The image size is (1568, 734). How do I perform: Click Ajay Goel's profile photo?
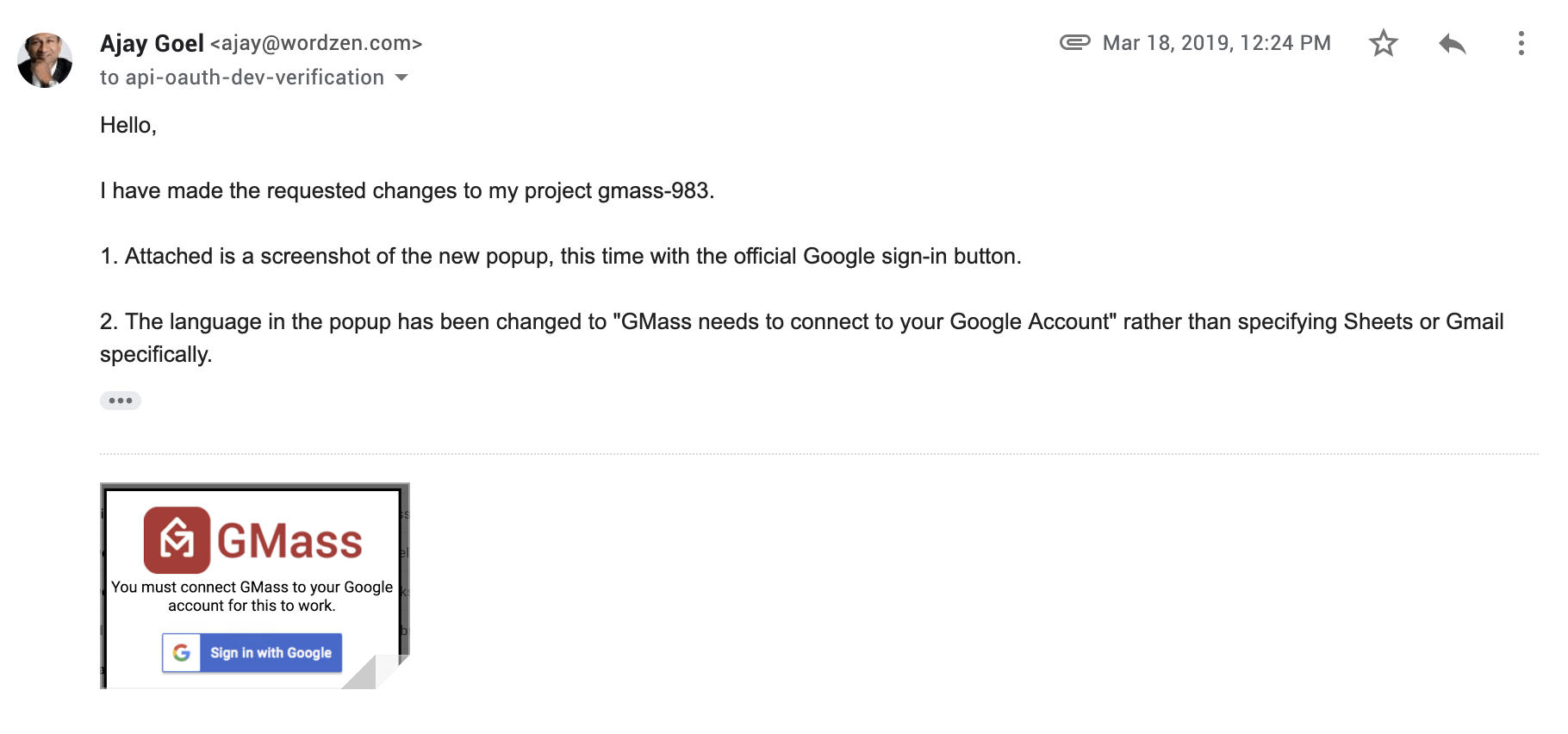coord(45,60)
